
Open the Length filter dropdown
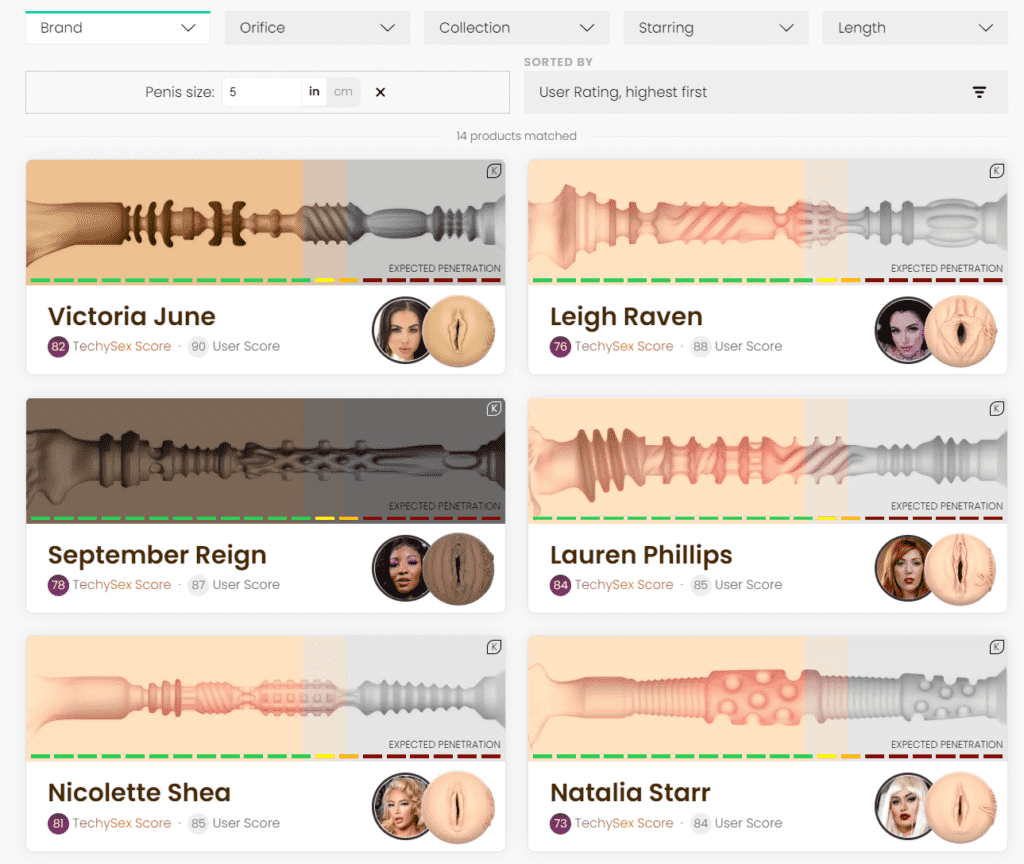pyautogui.click(x=915, y=28)
